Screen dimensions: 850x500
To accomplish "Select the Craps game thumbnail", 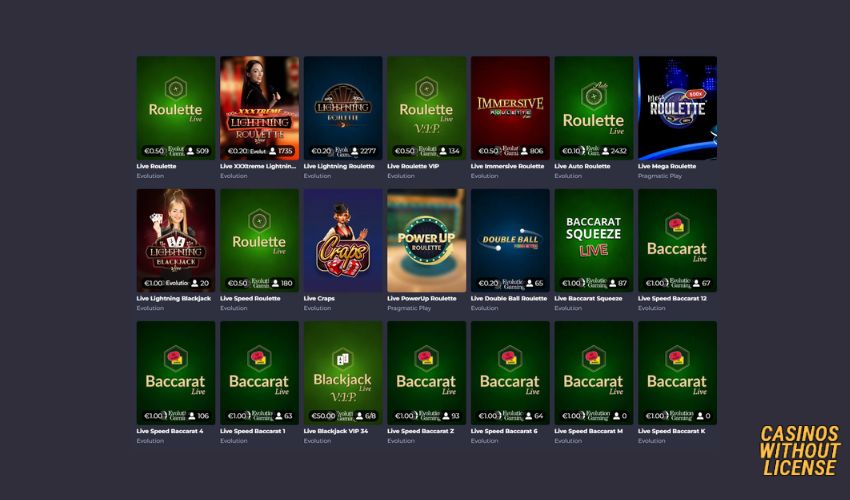I will 343,240.
